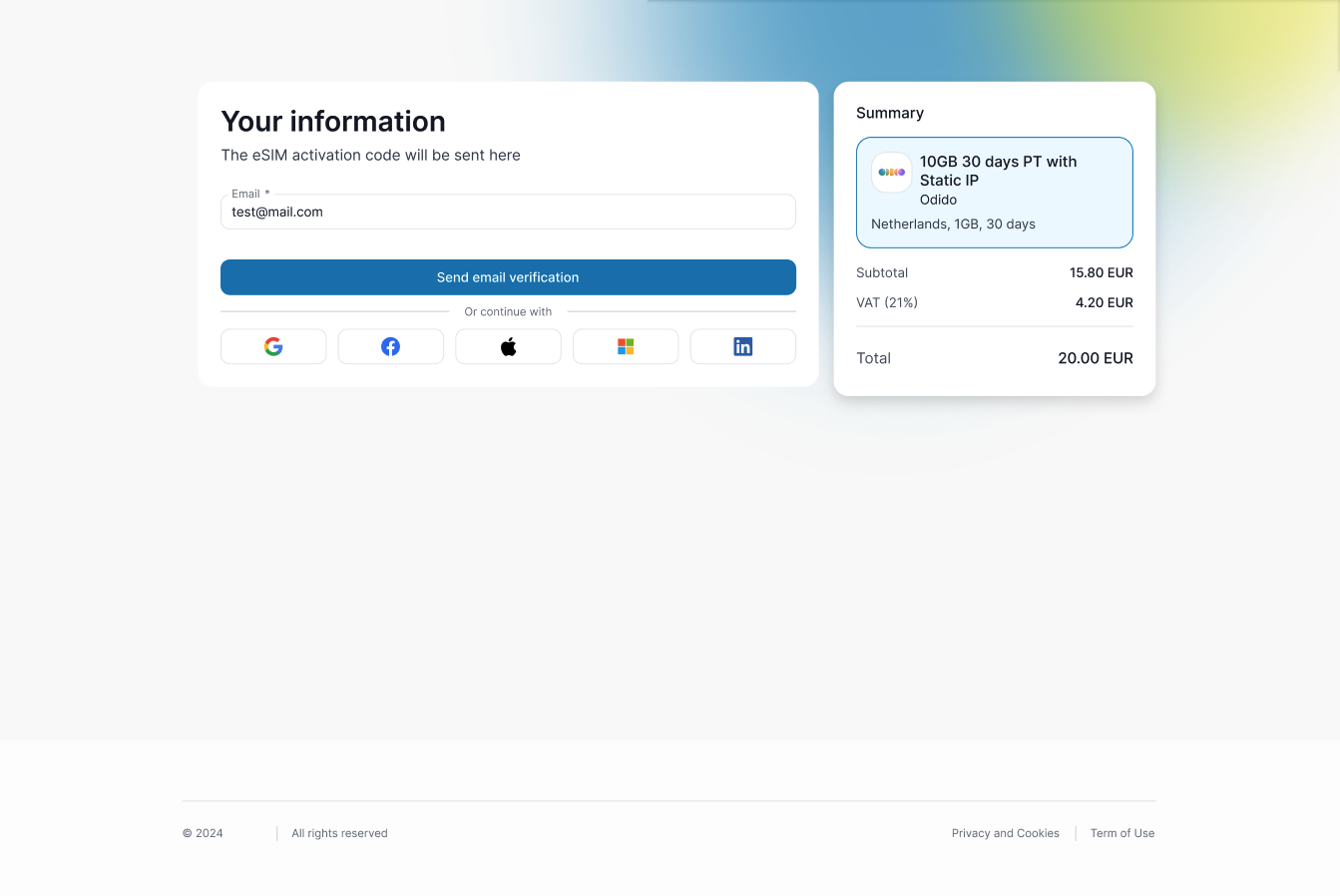Continue with the LinkedIn icon
Image resolution: width=1340 pixels, height=896 pixels.
click(743, 346)
